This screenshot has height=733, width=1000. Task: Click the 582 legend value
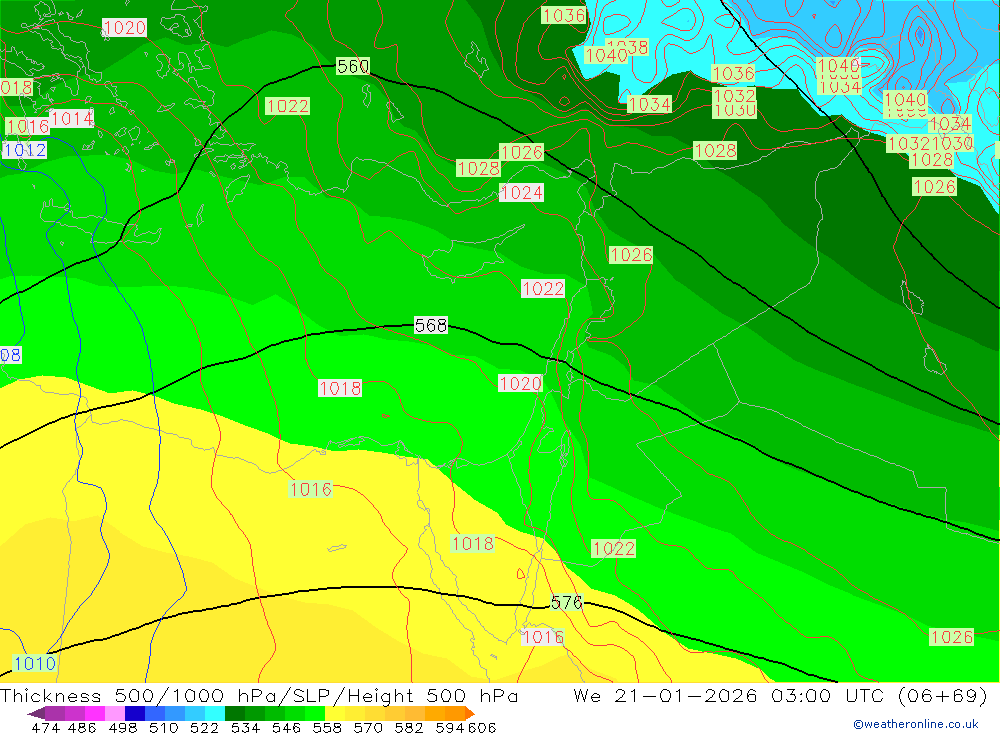pos(408,727)
